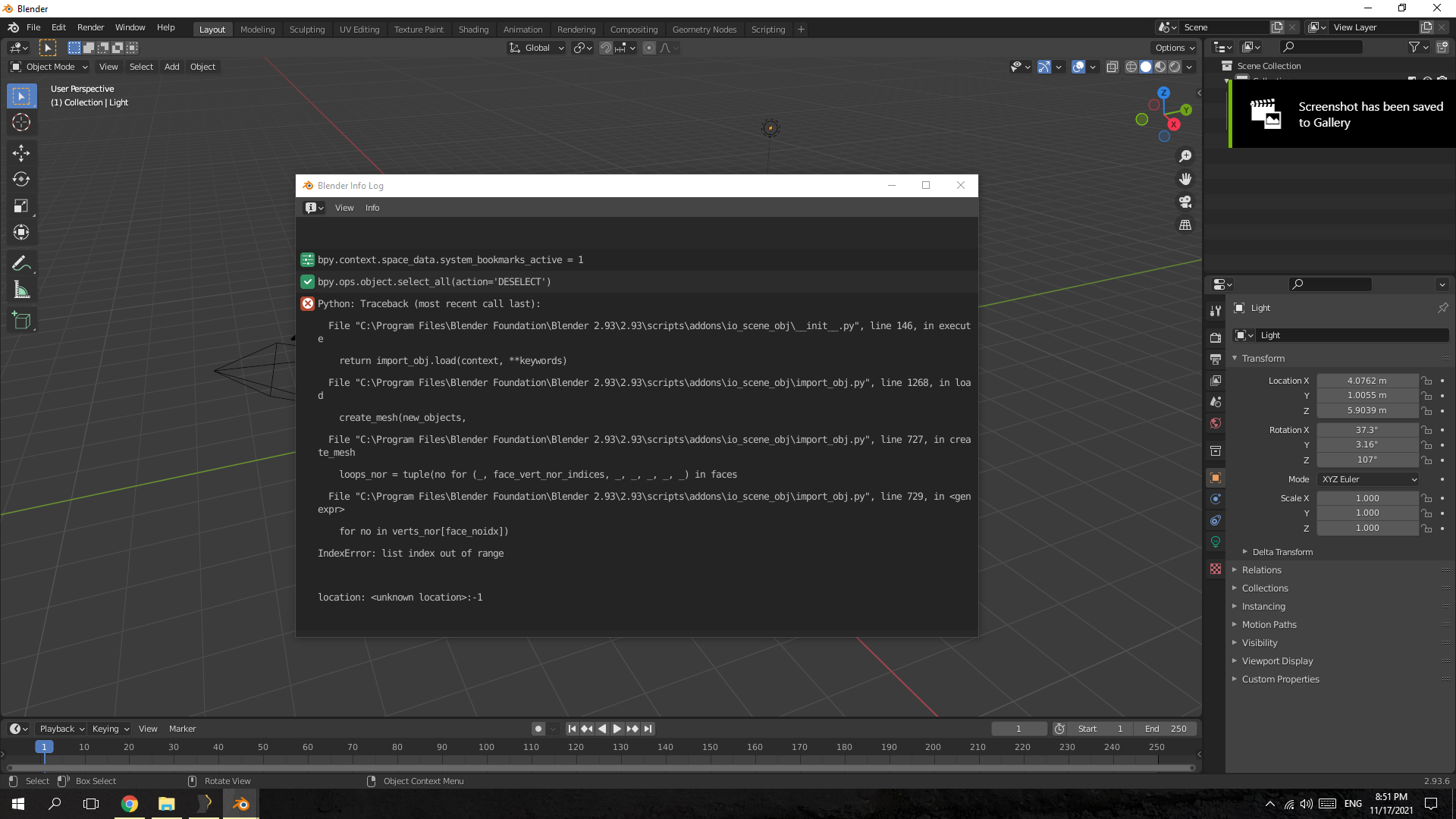The height and width of the screenshot is (819, 1456).
Task: Choose the Scale tool
Action: (21, 206)
